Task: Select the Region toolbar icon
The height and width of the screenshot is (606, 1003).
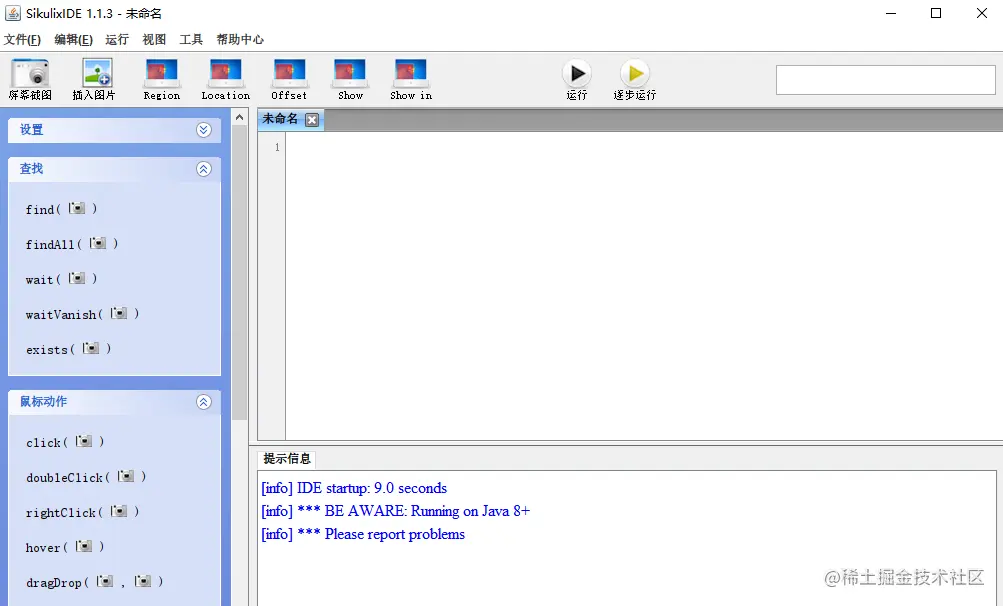Action: (x=161, y=72)
